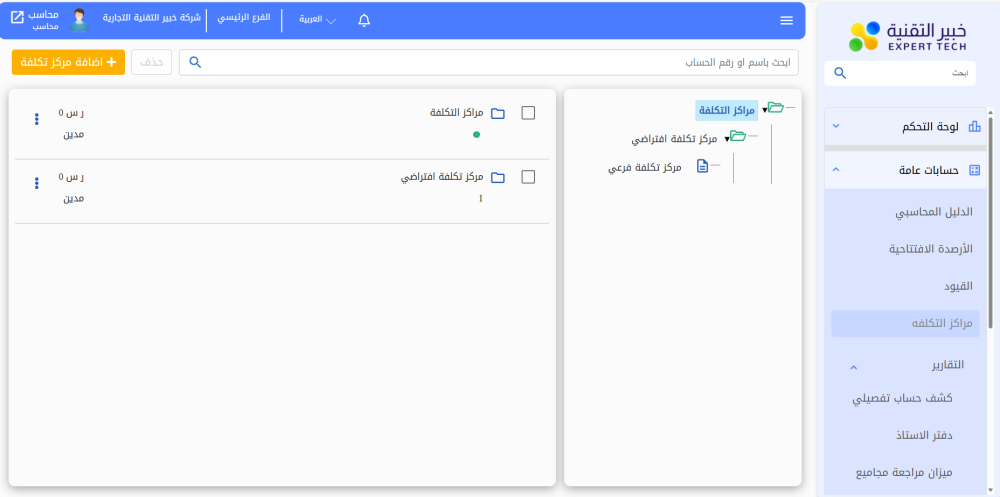This screenshot has width=1000, height=497.
Task: Click the user profile avatar
Action: pyautogui.click(x=79, y=20)
